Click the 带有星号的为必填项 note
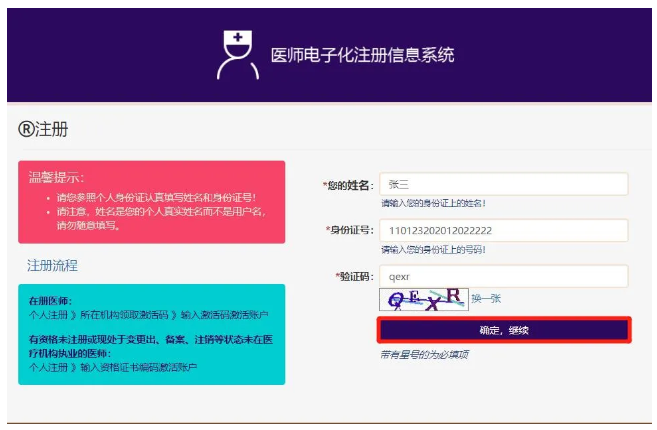Viewport: 657px width, 430px height. 424,354
